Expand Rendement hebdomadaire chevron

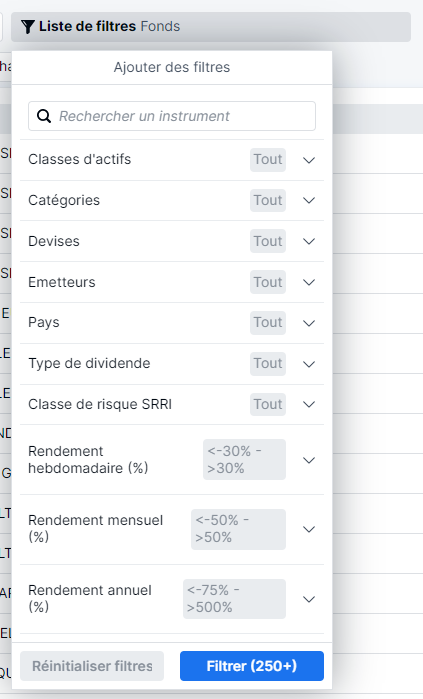309,460
